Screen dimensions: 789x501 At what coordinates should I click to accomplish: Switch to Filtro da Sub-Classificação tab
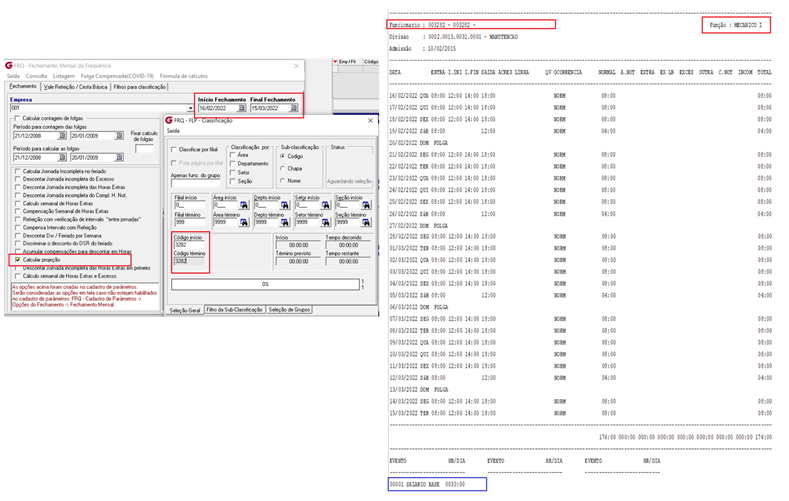point(234,310)
